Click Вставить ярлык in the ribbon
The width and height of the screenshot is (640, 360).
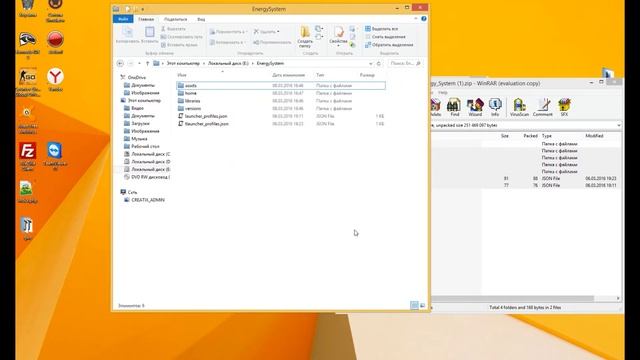tap(180, 45)
